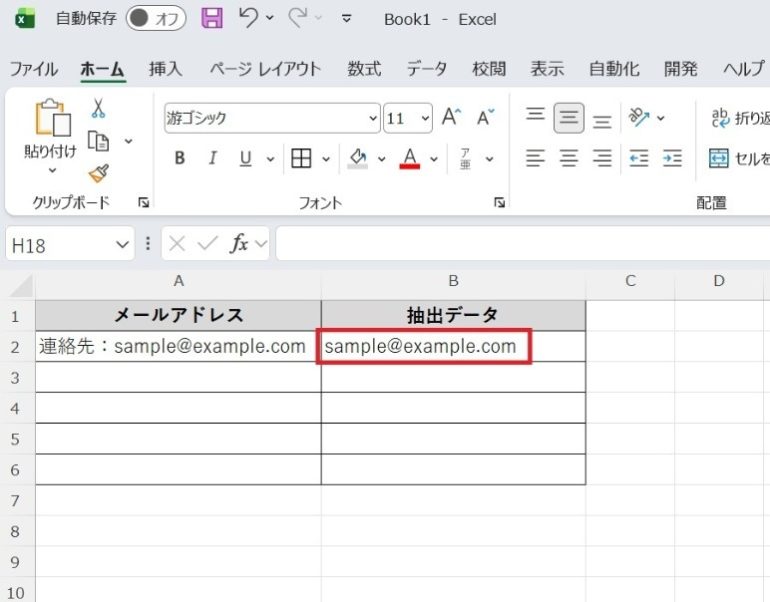Open font group dialog launcher
This screenshot has height=602, width=770.
(x=499, y=202)
